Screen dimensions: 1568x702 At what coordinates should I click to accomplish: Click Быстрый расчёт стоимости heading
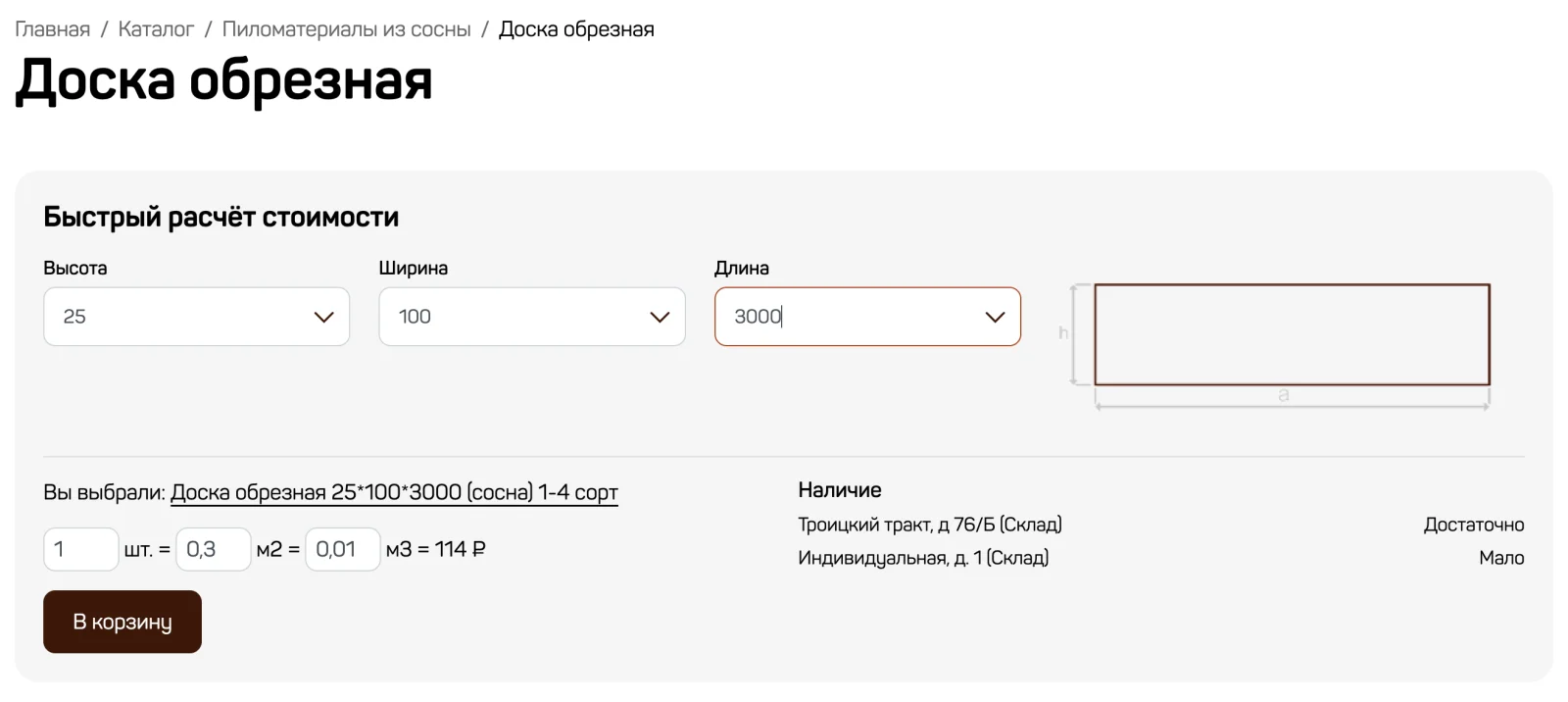click(221, 217)
